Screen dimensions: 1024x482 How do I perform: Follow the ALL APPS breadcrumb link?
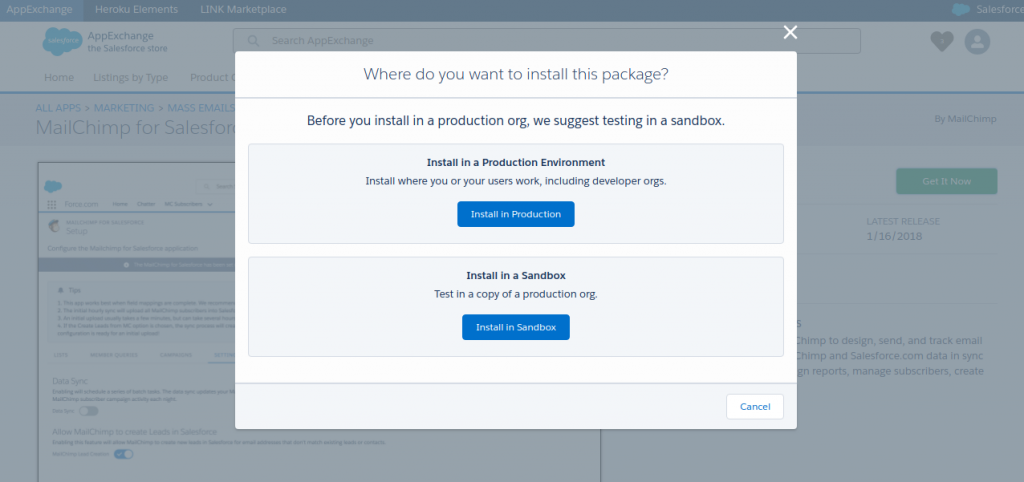pyautogui.click(x=58, y=108)
